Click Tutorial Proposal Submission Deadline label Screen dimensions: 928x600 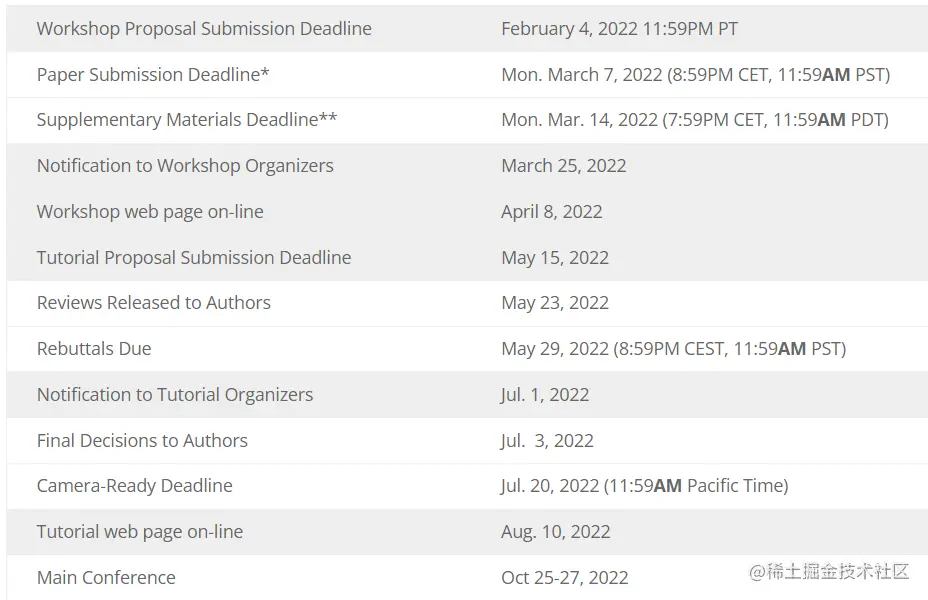[x=194, y=258]
